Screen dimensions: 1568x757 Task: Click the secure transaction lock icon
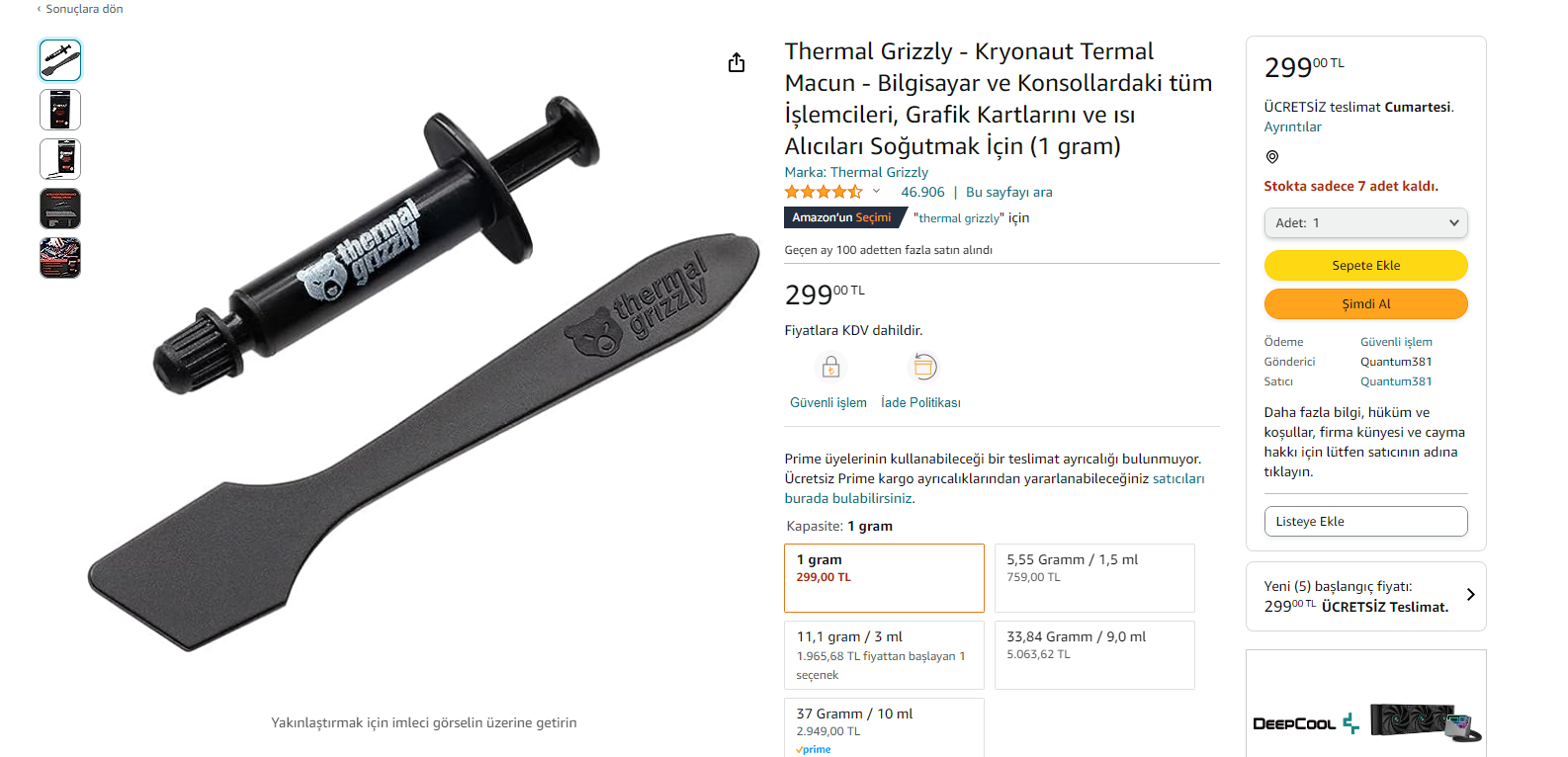tap(830, 368)
